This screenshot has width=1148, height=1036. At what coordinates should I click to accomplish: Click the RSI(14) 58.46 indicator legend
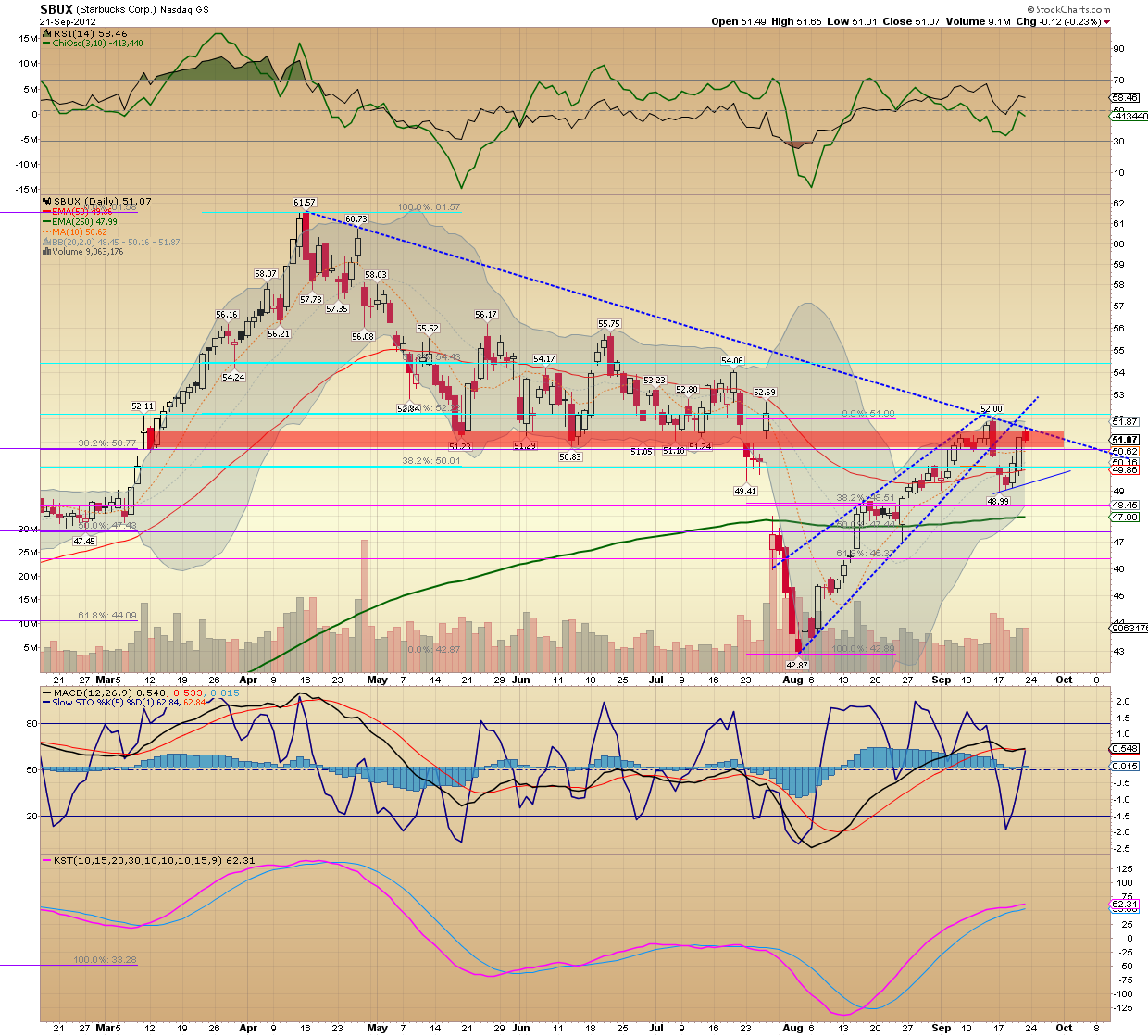click(90, 32)
